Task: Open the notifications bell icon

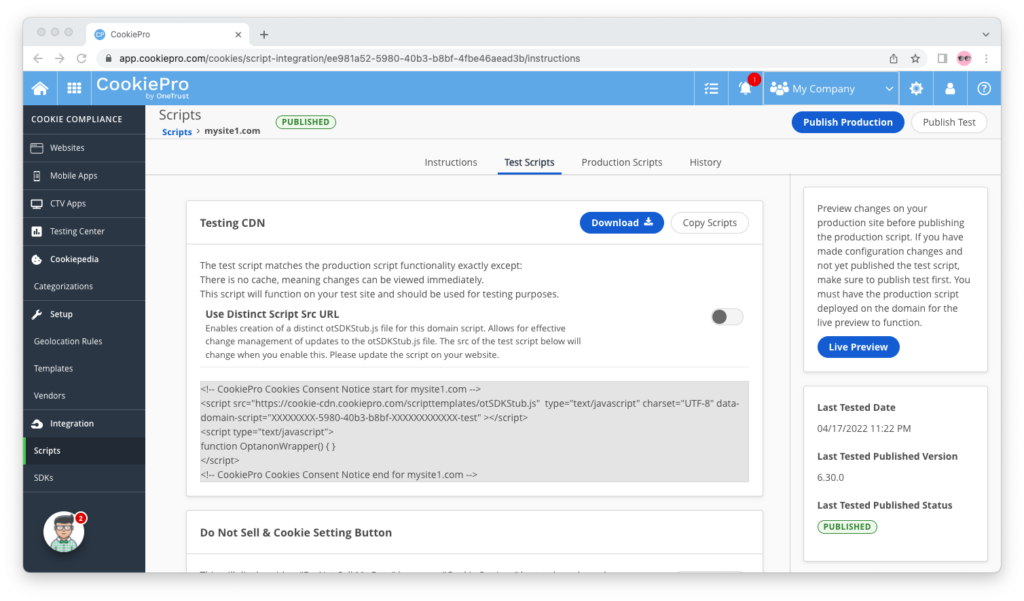Action: pos(745,88)
